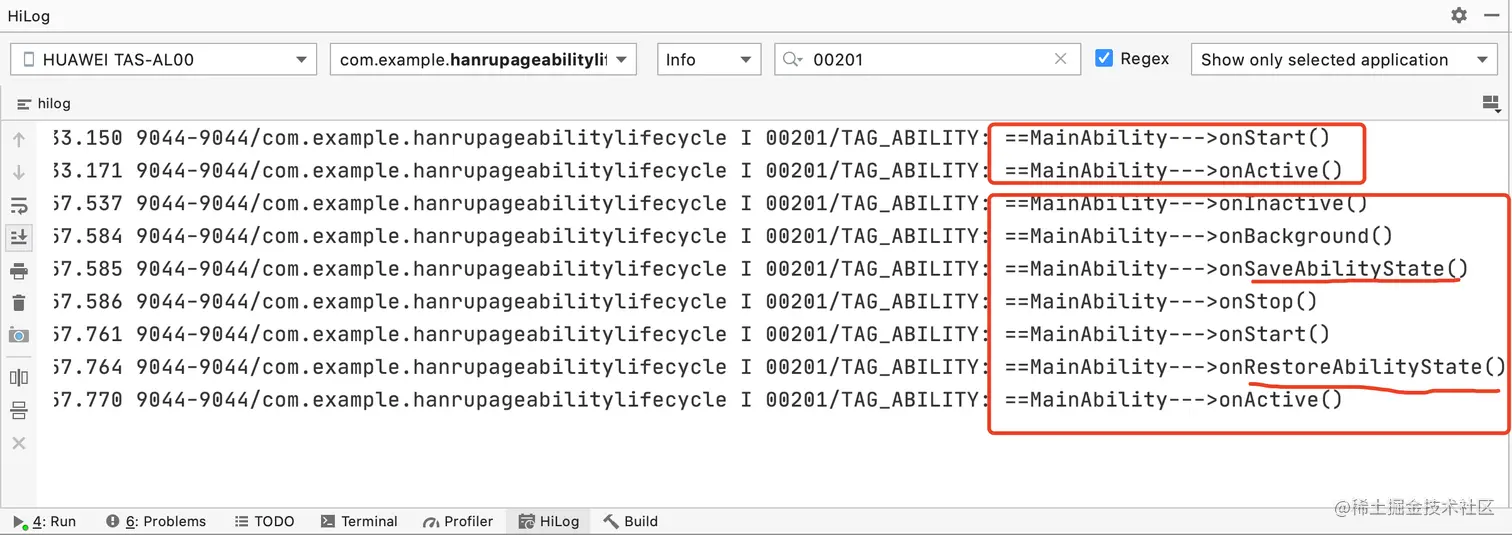
Task: Open the Info log level dropdown
Action: click(709, 60)
